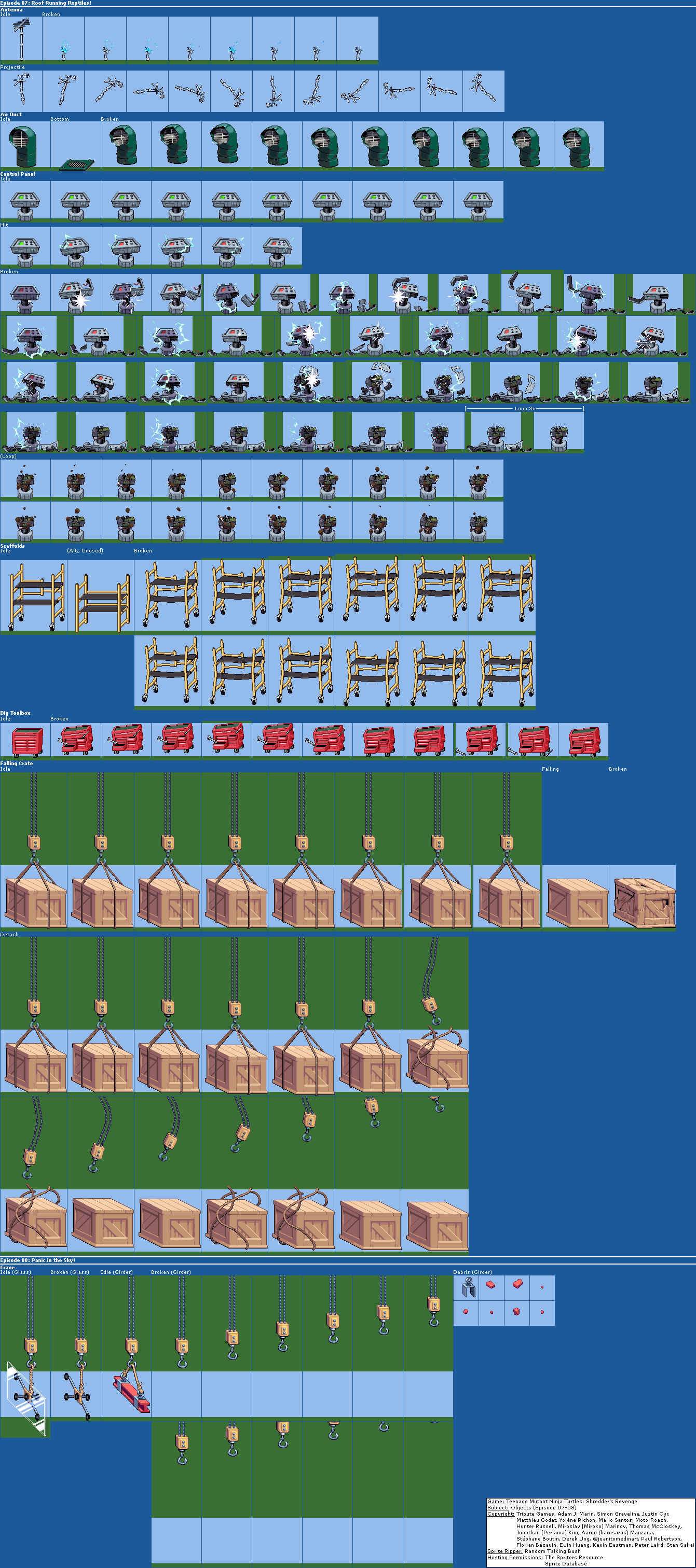Click the 'Broken (Glass)' label
The height and width of the screenshot is (1568, 696).
(x=70, y=1272)
